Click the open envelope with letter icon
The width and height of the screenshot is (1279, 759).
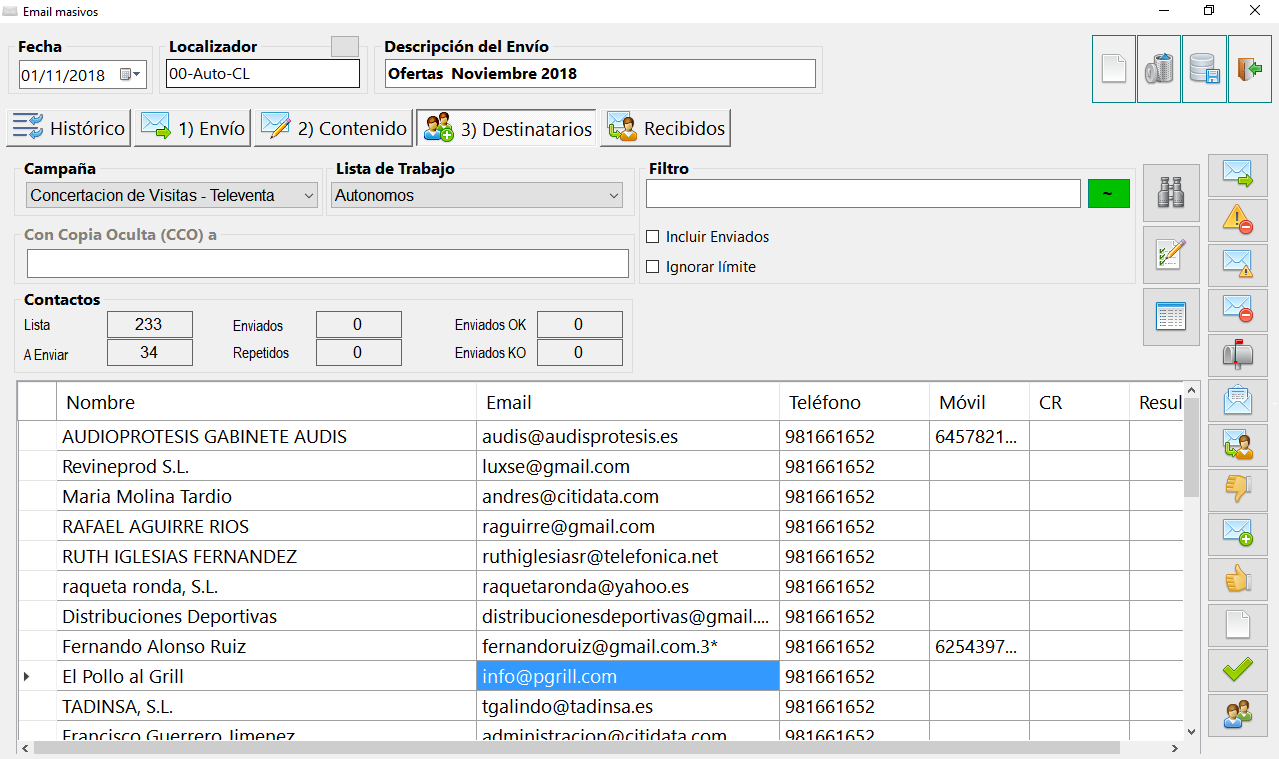click(1238, 401)
